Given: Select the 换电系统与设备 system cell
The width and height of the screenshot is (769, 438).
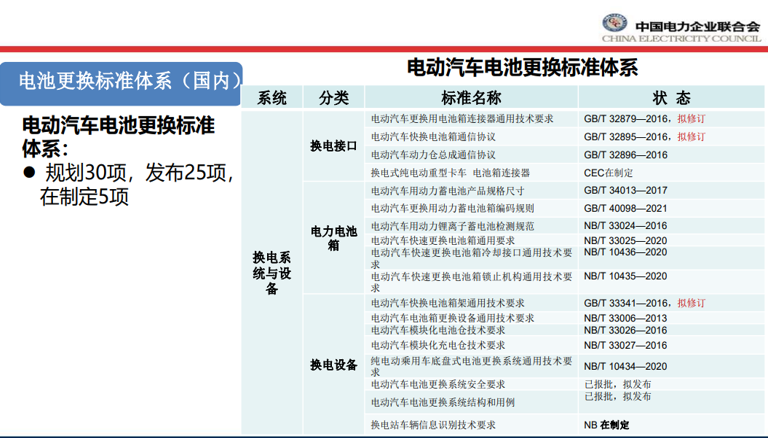Looking at the screenshot, I should coord(272,273).
